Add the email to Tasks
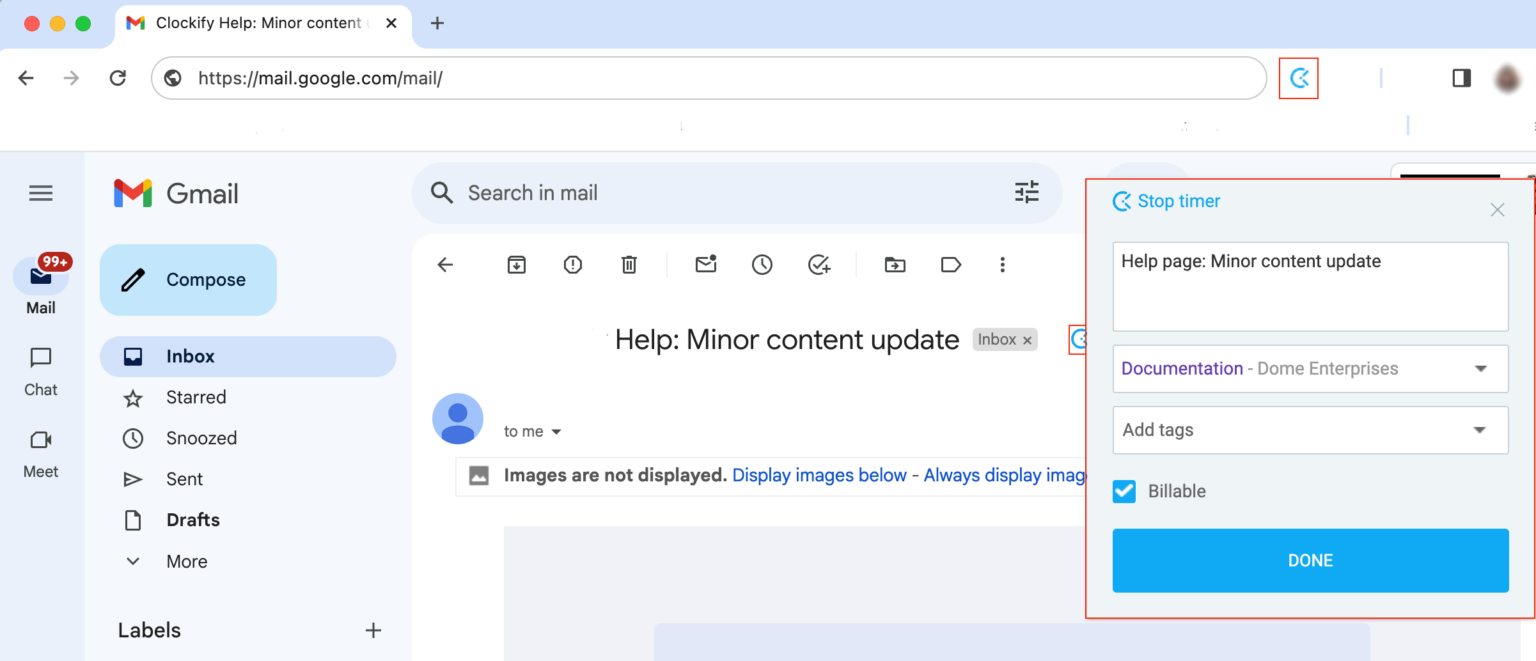The height and width of the screenshot is (661, 1536). coord(819,264)
